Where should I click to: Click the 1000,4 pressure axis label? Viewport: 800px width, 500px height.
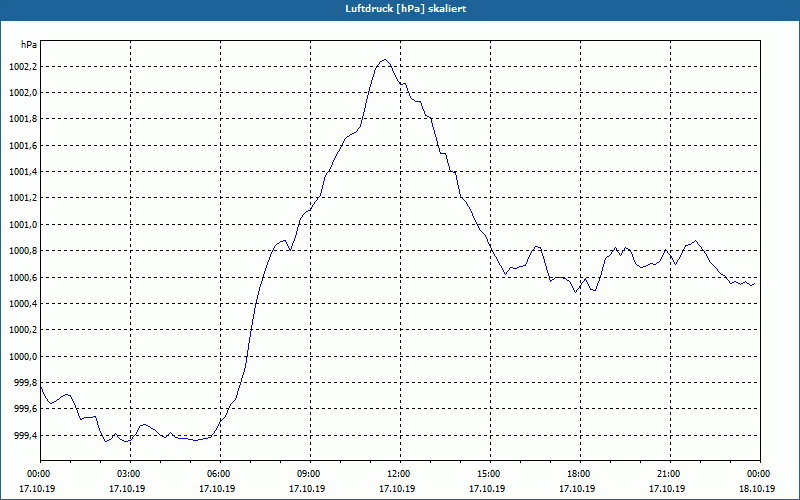coord(23,304)
